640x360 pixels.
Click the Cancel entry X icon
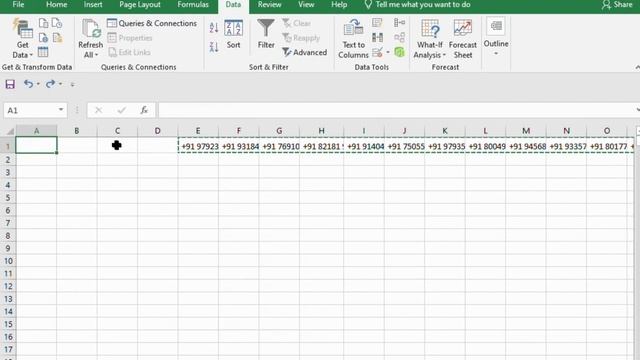[x=98, y=110]
